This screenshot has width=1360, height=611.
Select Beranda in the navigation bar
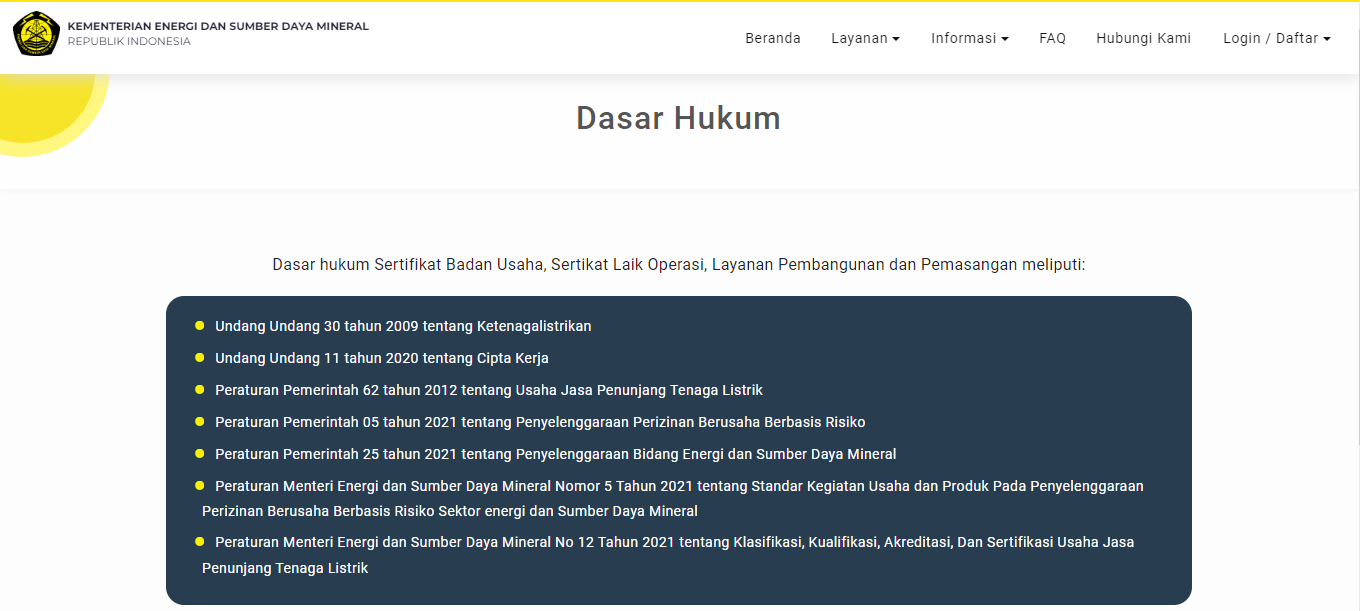pyautogui.click(x=772, y=38)
